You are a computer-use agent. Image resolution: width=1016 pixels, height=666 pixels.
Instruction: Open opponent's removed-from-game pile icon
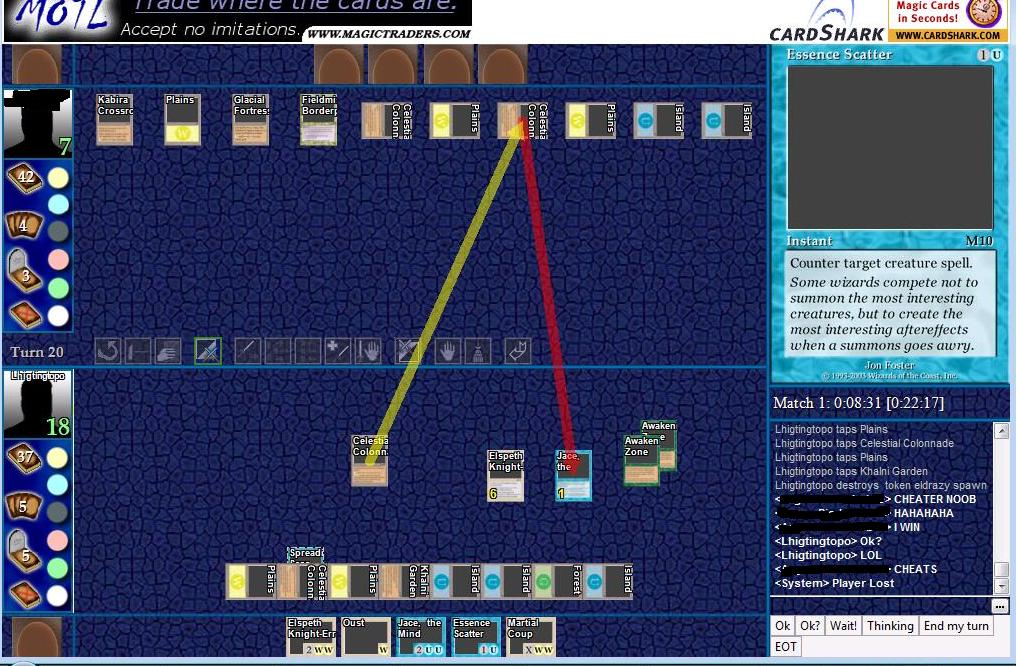(25, 316)
